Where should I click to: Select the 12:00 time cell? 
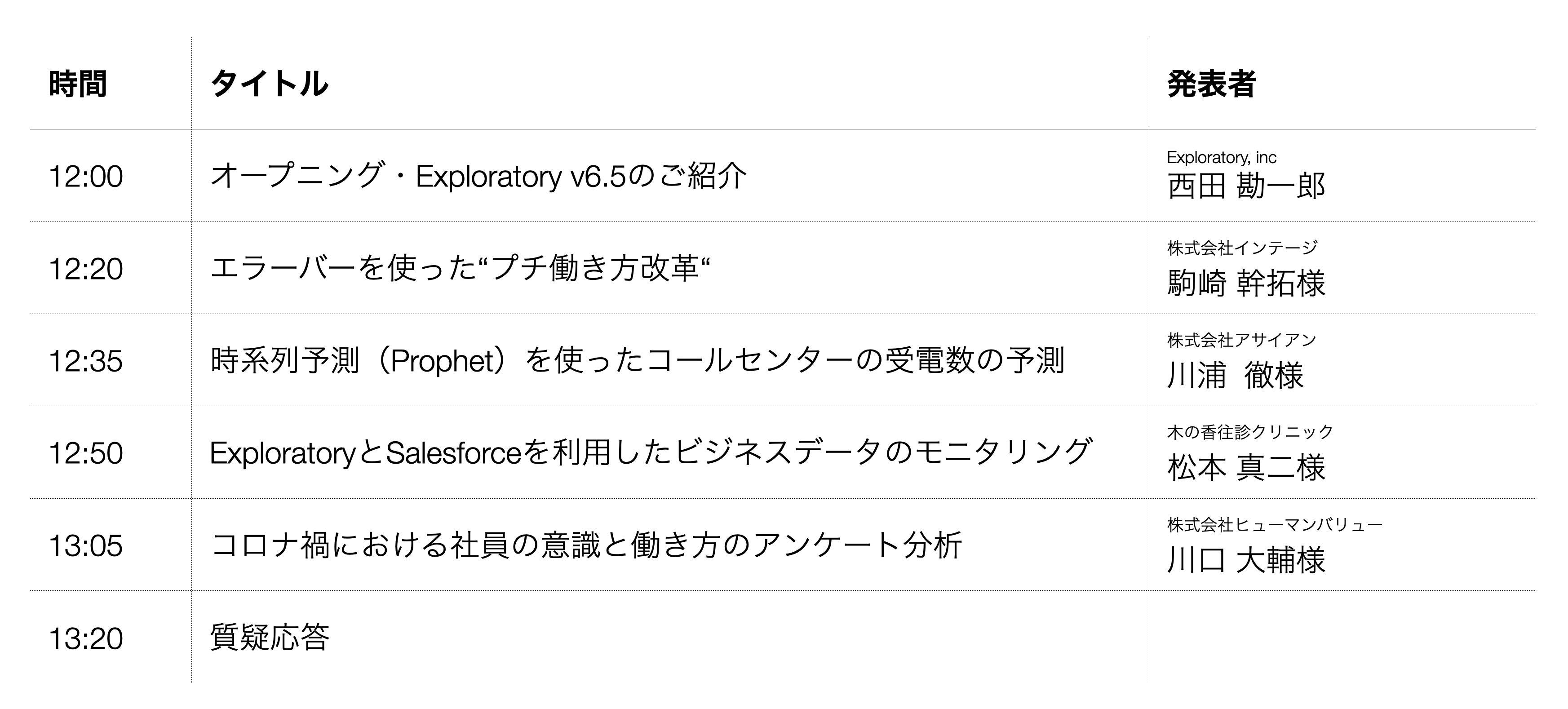[86, 177]
